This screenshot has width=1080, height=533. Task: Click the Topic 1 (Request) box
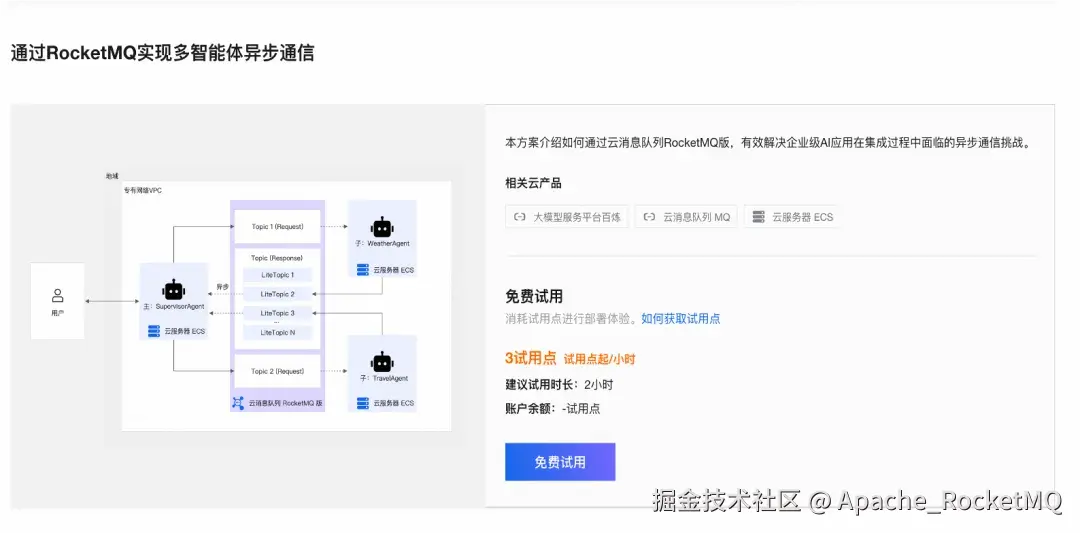tap(278, 227)
